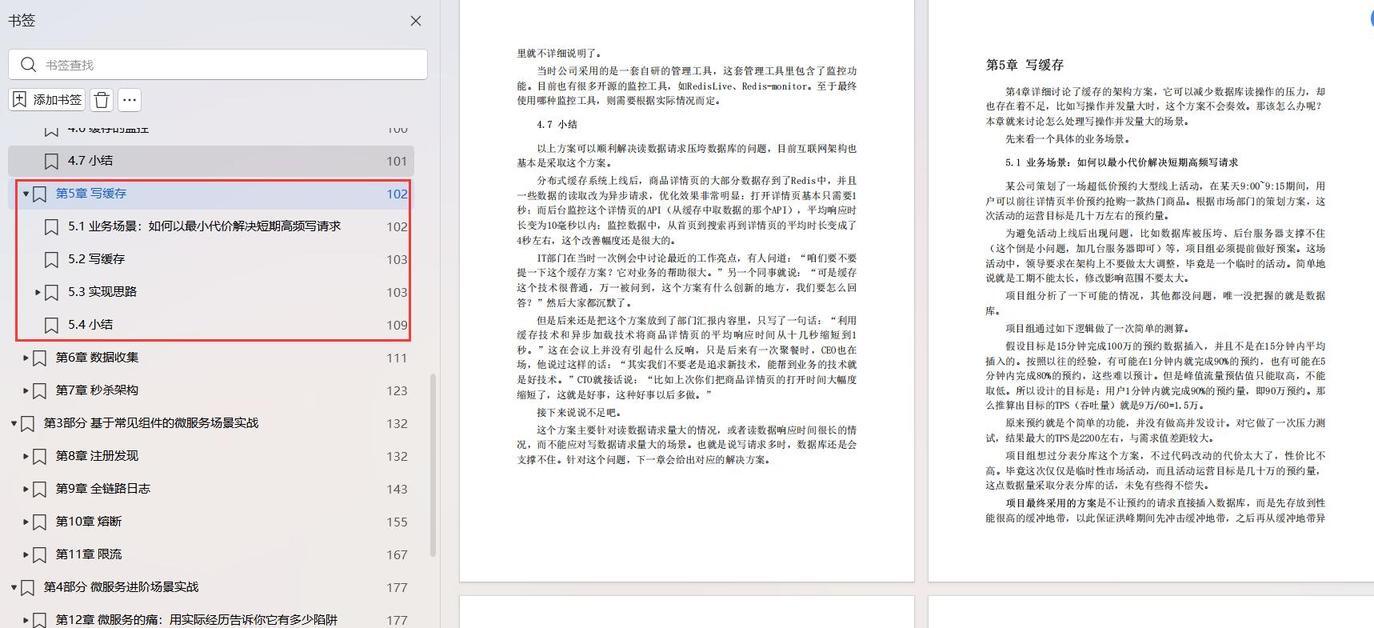
Task: Click the blue floating icon at window's right edge
Action: coord(1370,17)
